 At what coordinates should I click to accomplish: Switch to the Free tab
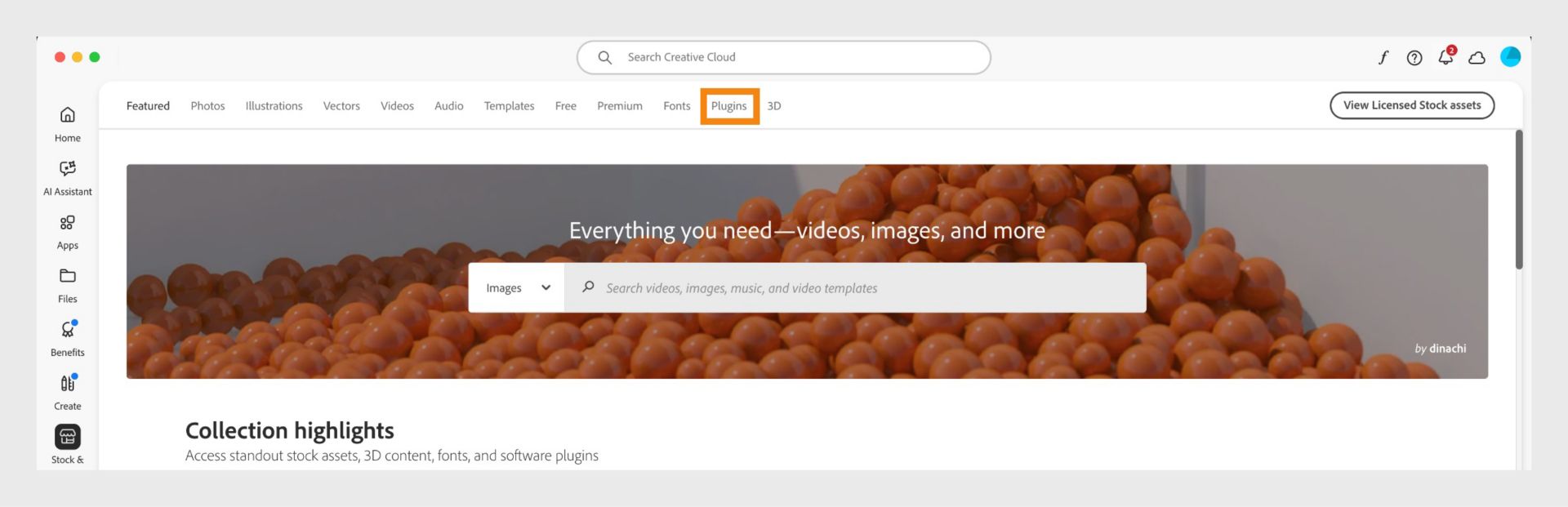point(565,106)
